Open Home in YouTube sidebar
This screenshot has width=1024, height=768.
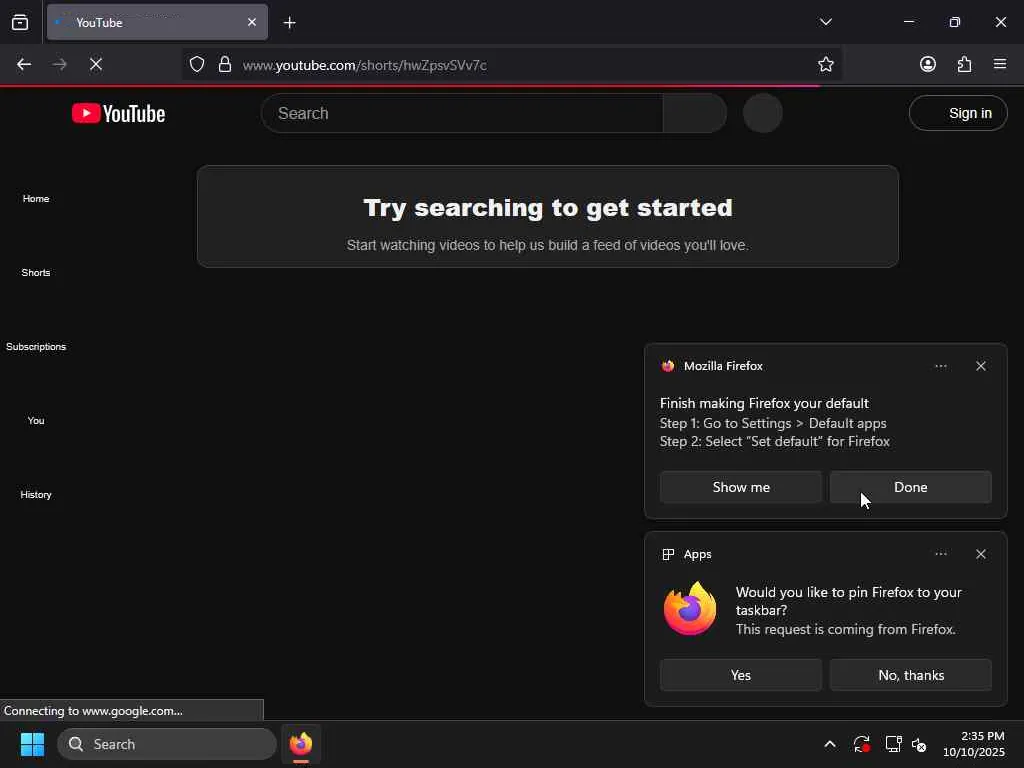pos(36,199)
